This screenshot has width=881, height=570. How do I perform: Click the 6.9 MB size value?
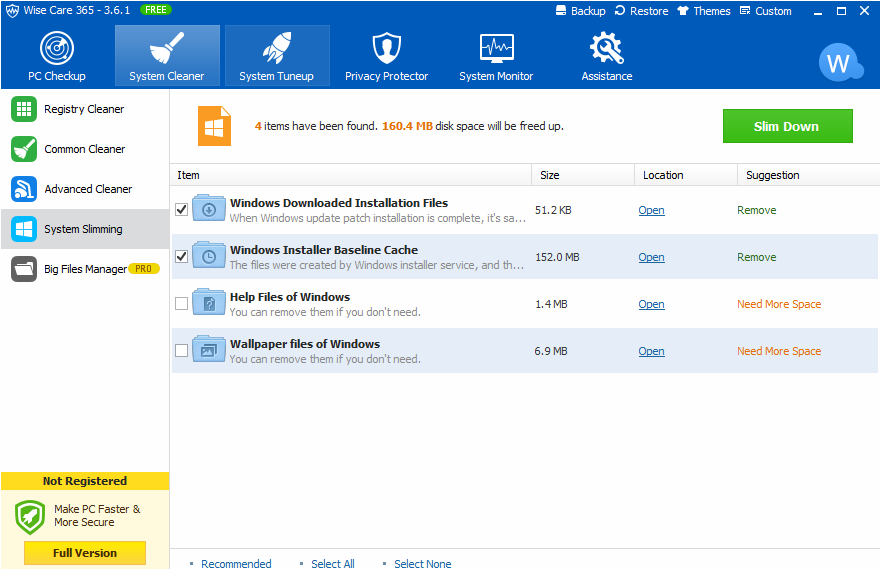click(551, 351)
